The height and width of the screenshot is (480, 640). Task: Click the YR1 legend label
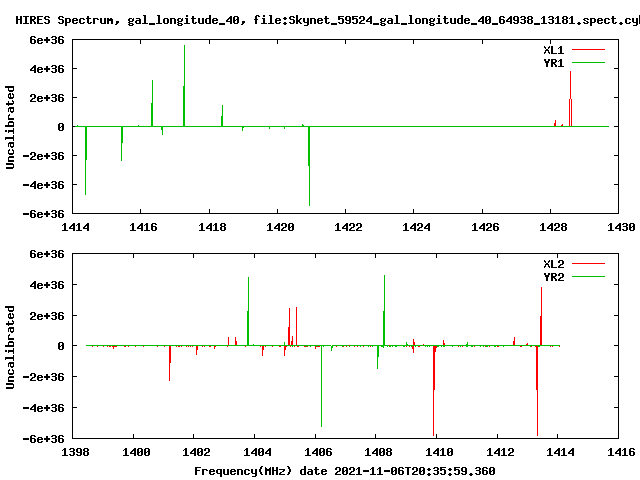[553, 63]
